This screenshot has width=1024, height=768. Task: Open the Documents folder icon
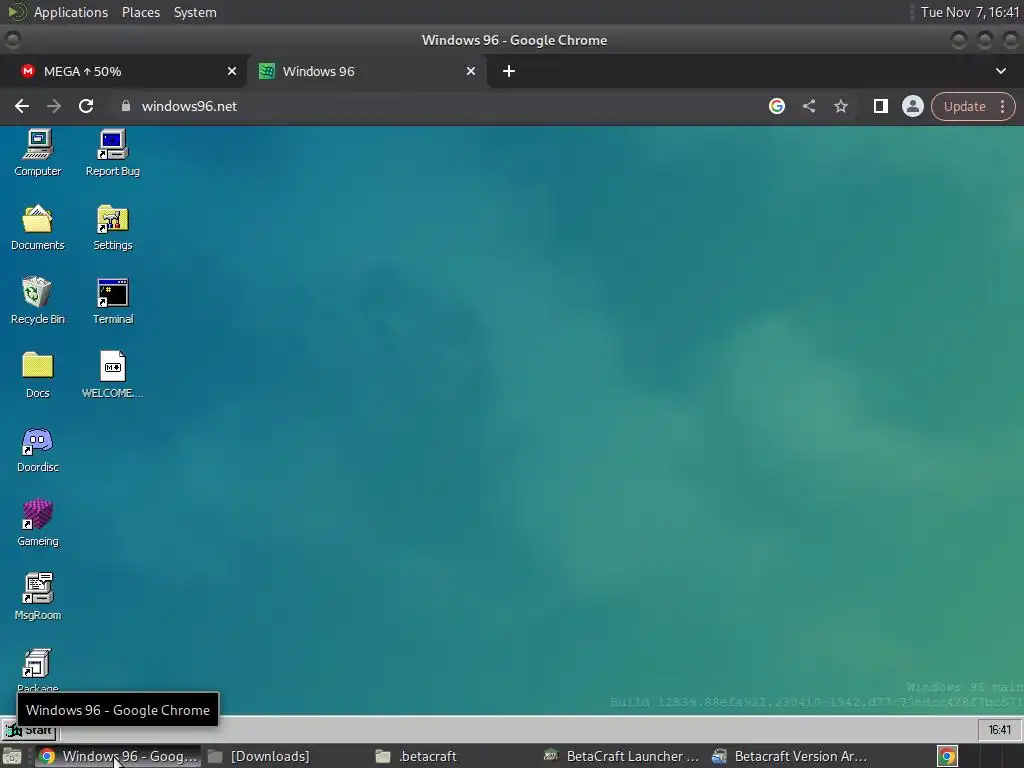38,227
